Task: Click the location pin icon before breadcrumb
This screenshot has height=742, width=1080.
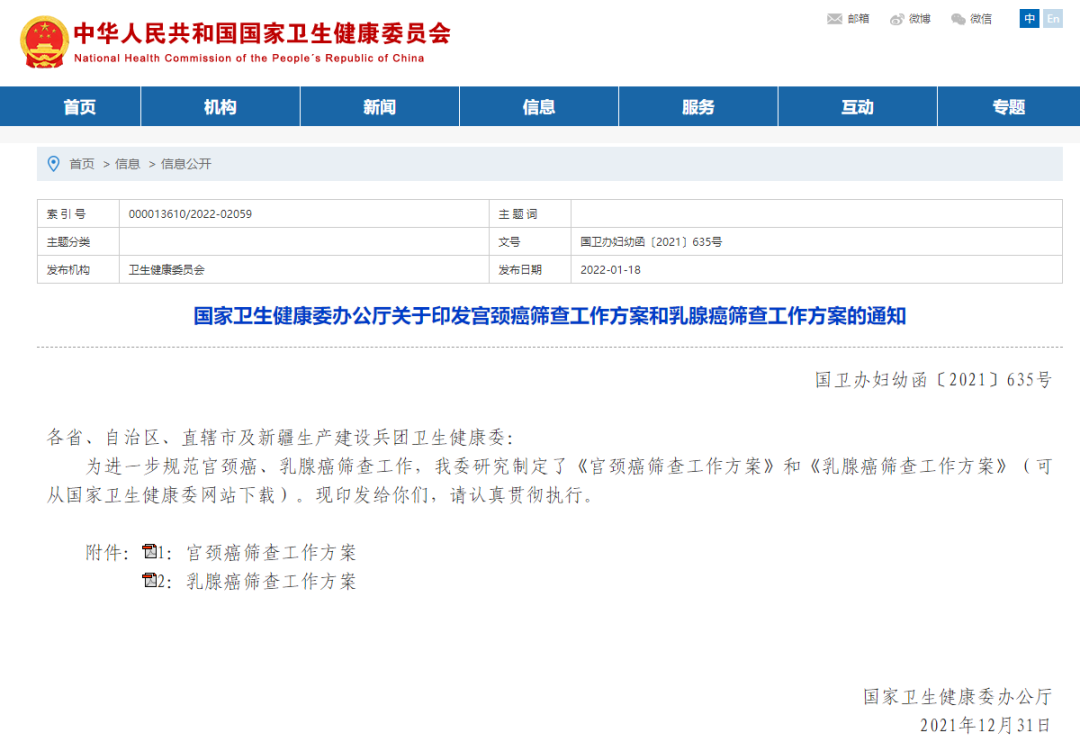Action: pos(54,163)
